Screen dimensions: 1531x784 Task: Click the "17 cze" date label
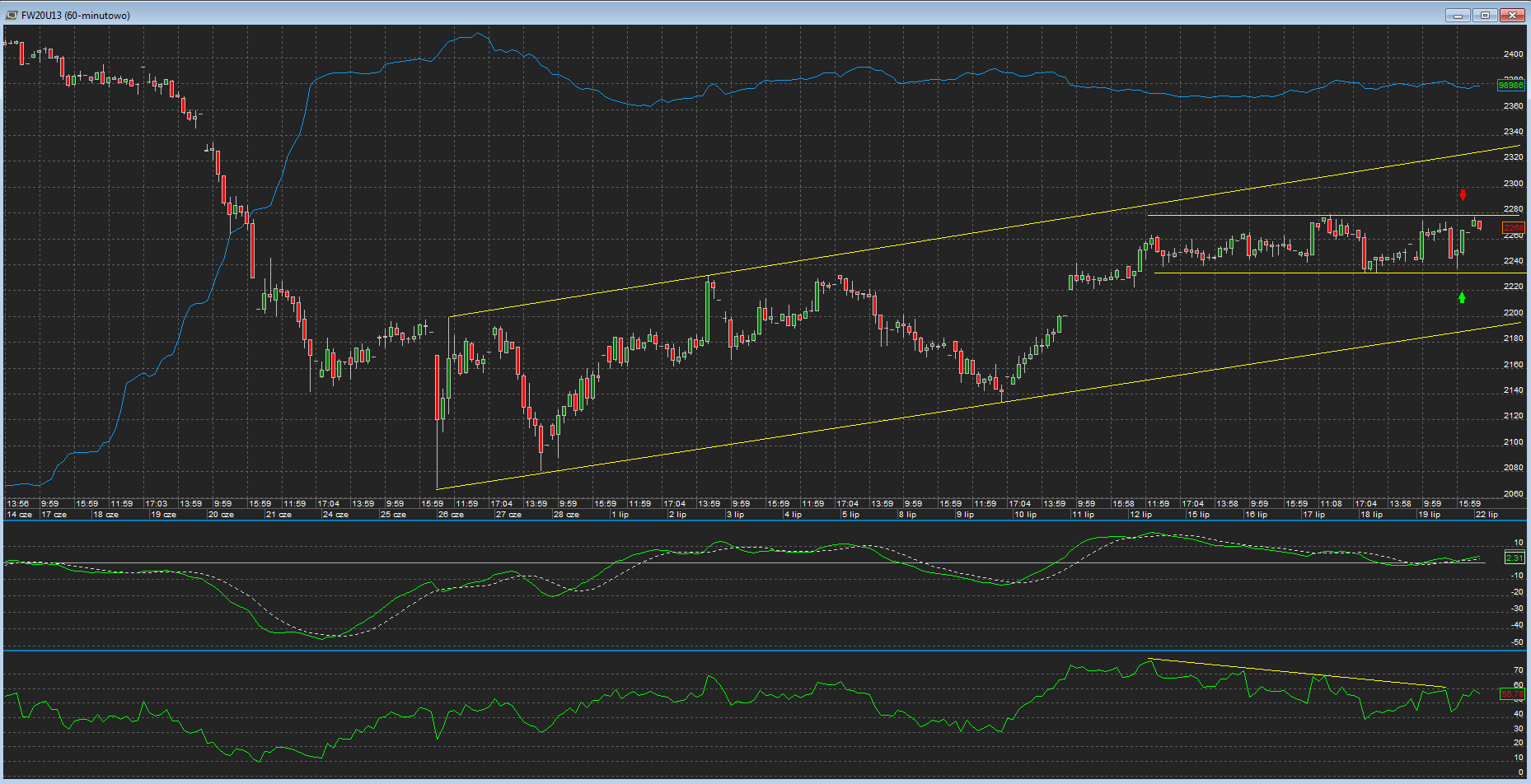tap(54, 515)
